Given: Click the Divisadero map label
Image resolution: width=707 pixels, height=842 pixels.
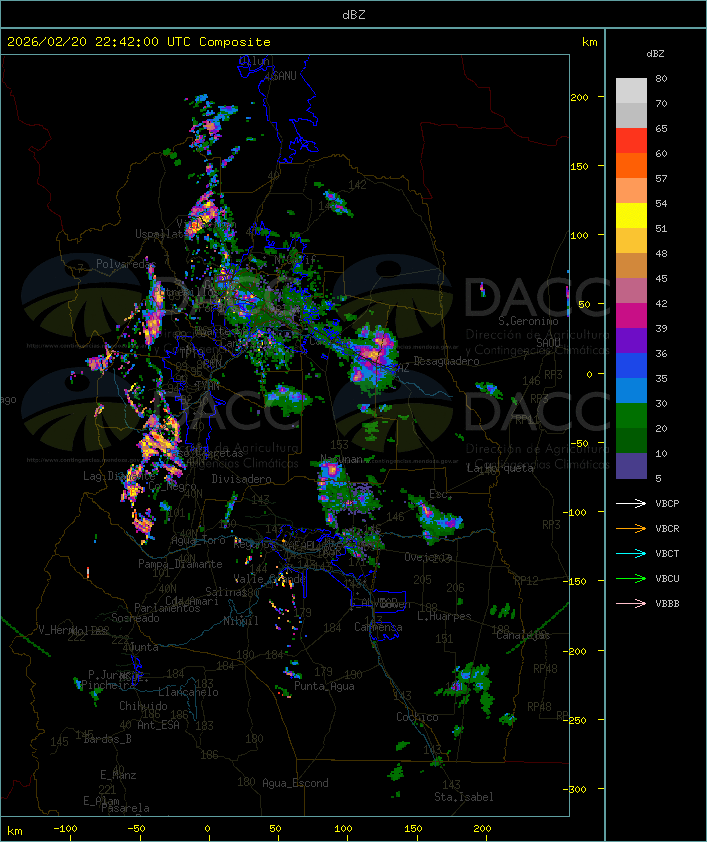Looking at the screenshot, I should [241, 478].
